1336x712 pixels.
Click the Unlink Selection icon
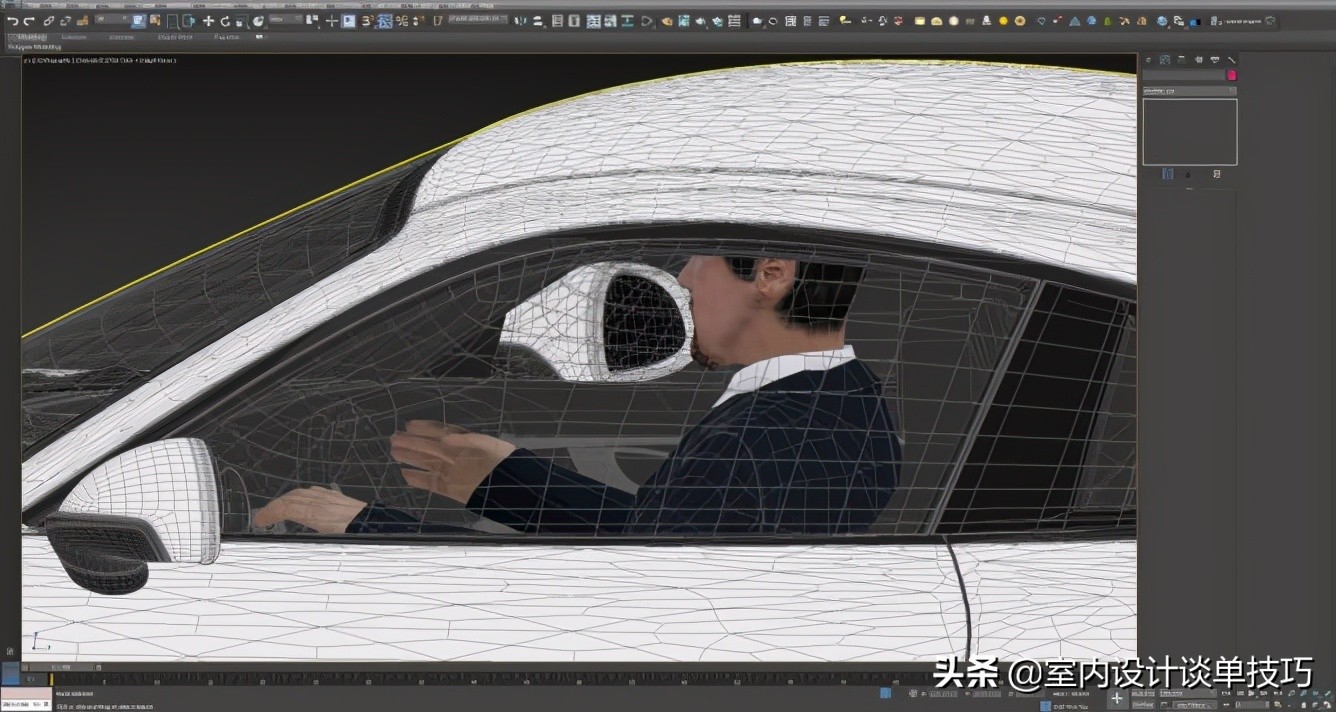coord(66,21)
